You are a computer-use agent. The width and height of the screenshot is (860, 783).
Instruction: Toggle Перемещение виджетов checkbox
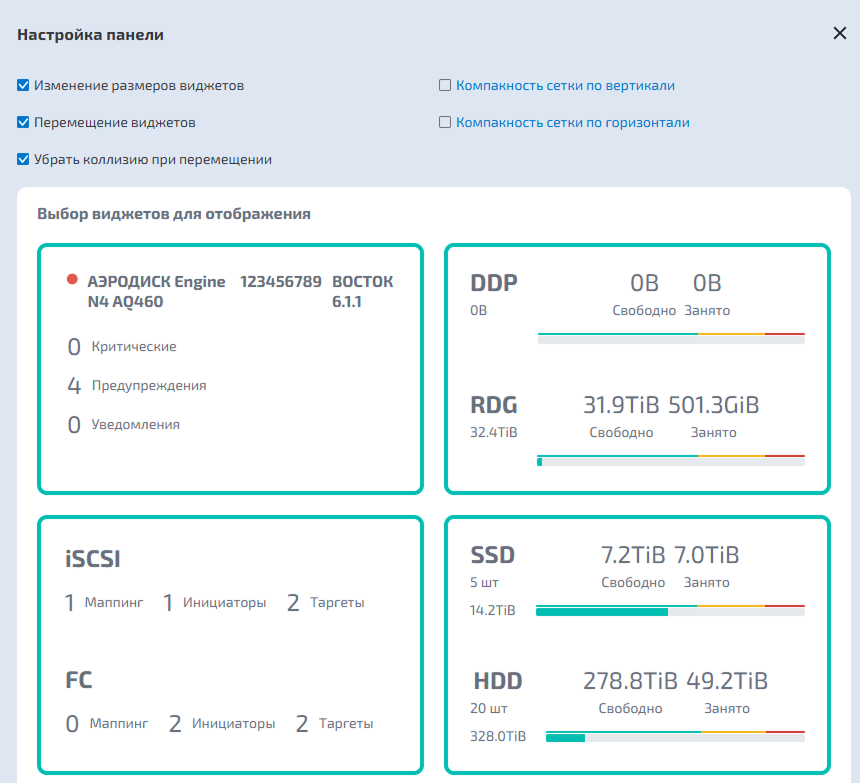click(23, 122)
